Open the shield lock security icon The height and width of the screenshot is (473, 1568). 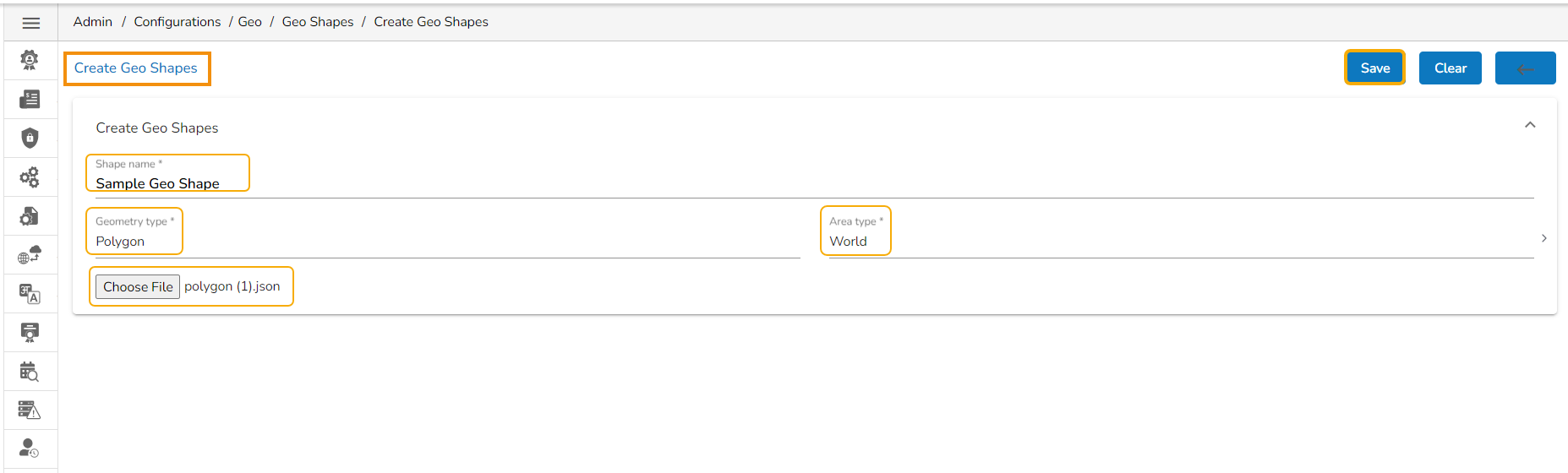click(30, 138)
